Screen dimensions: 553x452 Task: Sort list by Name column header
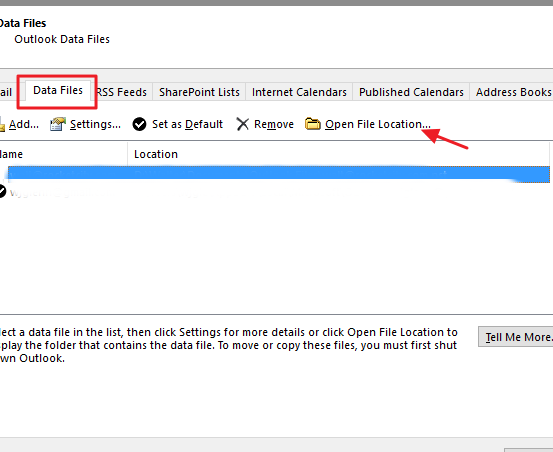point(63,154)
